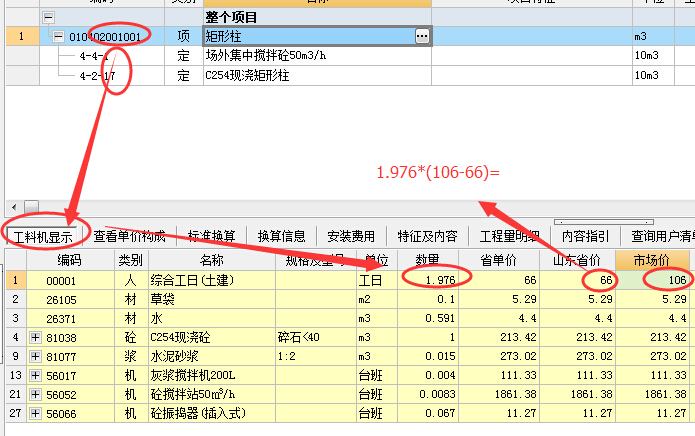Collapse the 010402001001 item row

58,36
